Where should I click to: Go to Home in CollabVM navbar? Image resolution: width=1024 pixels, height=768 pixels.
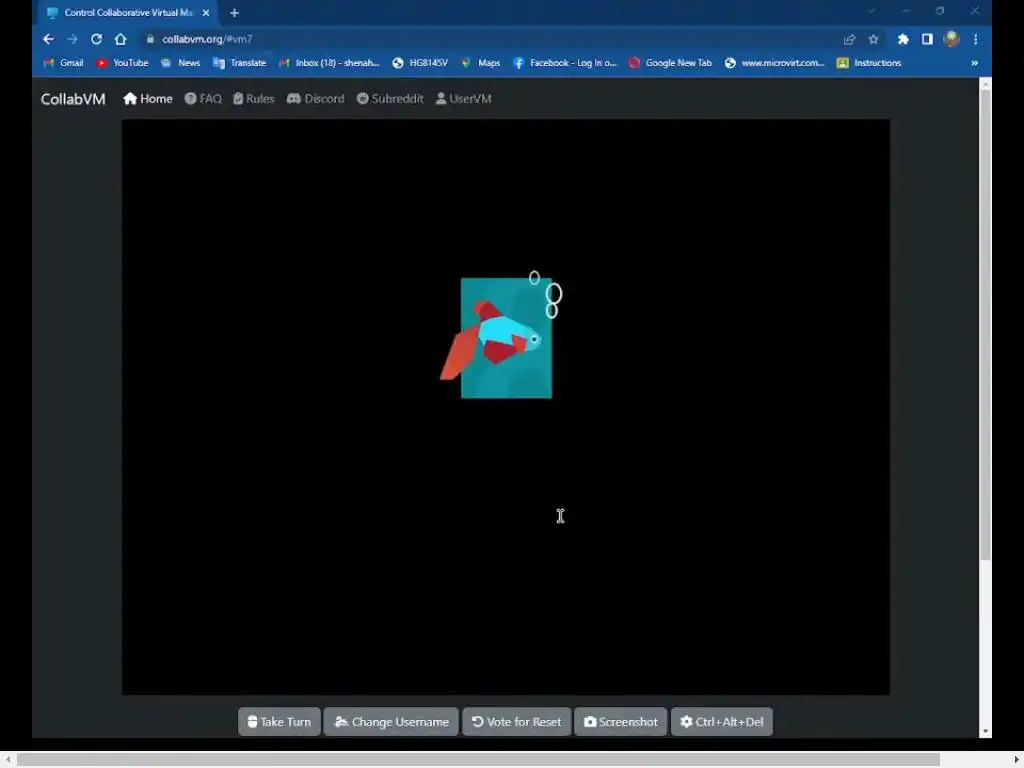tap(148, 99)
